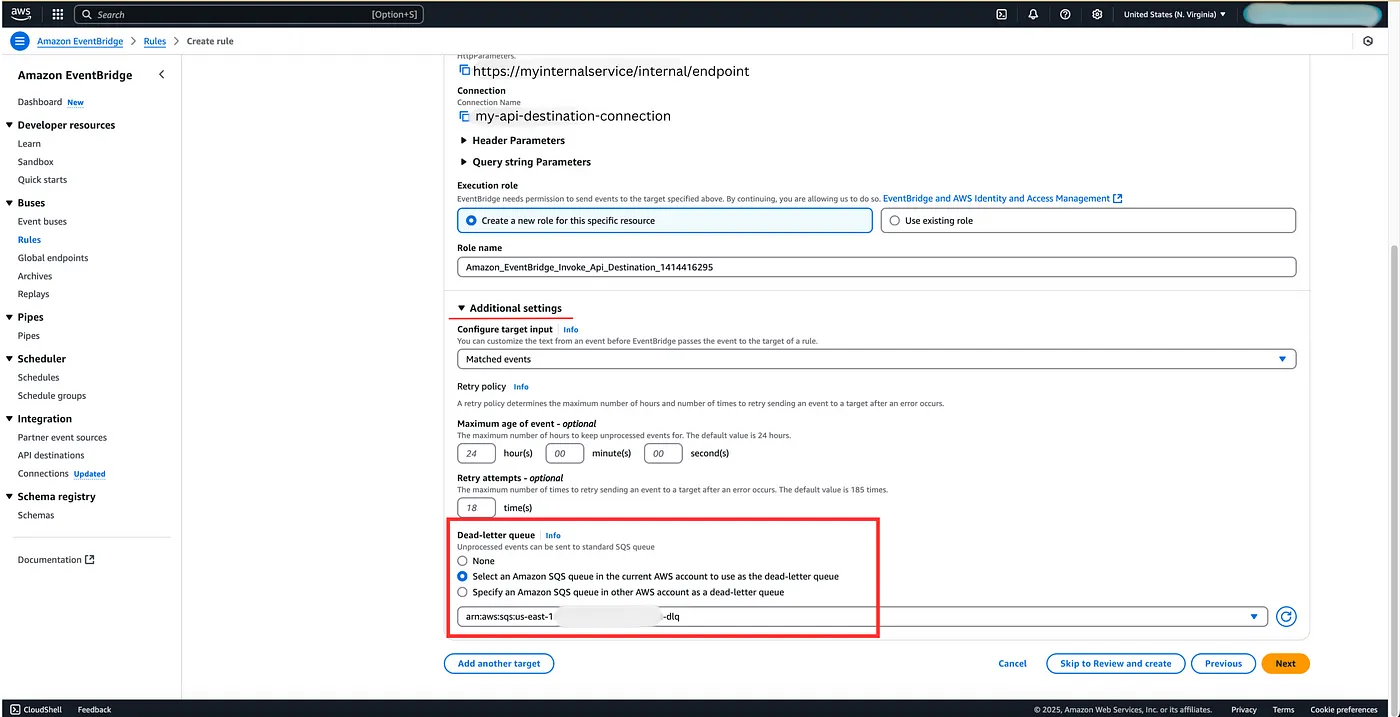
Task: Click the Role name input field
Action: coord(877,267)
